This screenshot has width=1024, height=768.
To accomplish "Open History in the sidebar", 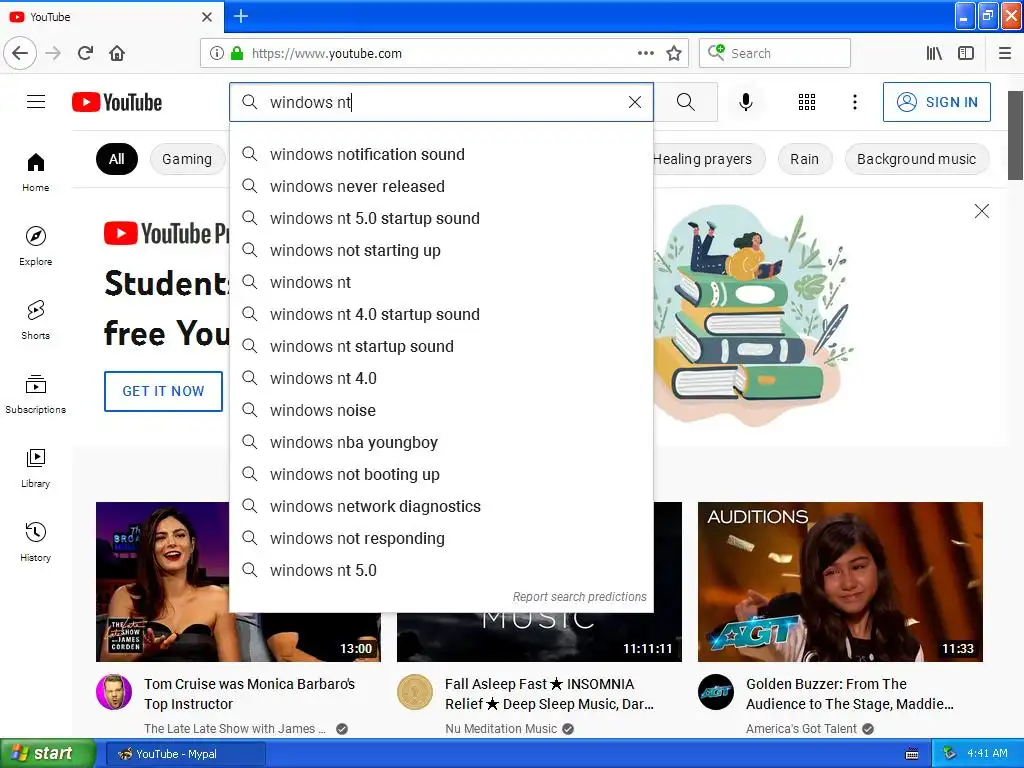I will coord(36,542).
